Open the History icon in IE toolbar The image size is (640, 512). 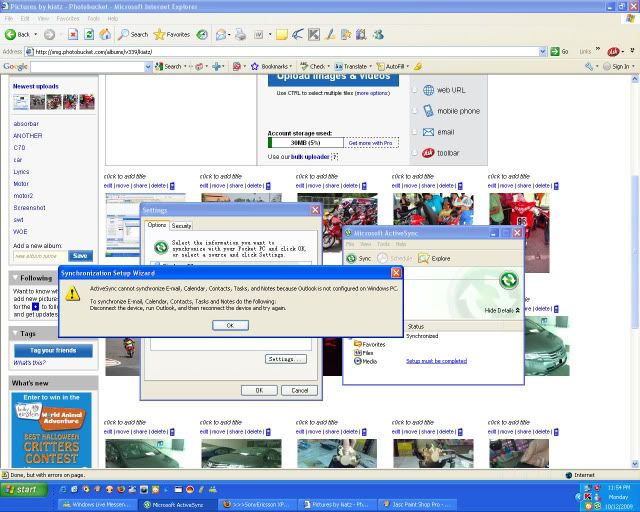(202, 35)
